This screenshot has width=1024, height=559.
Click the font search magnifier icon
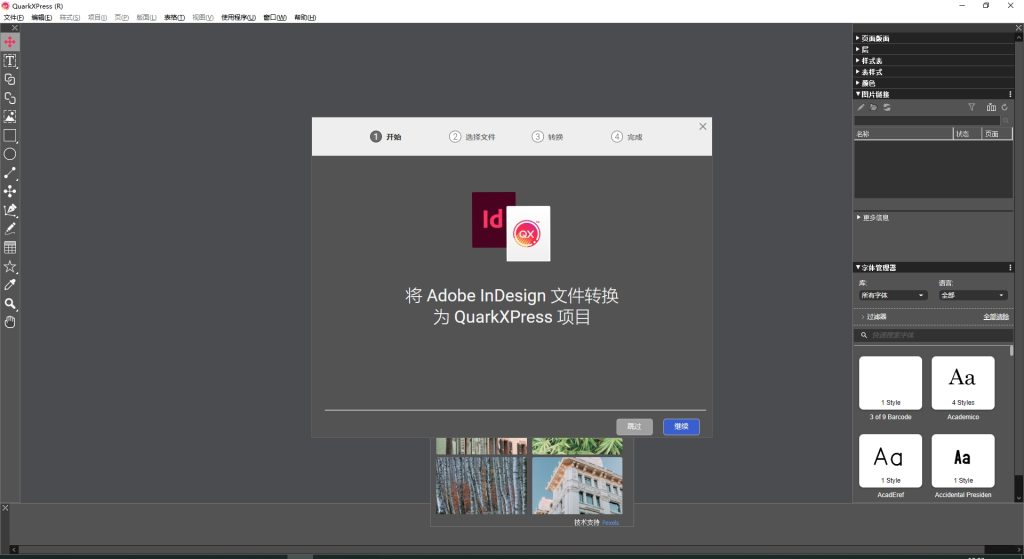(863, 335)
